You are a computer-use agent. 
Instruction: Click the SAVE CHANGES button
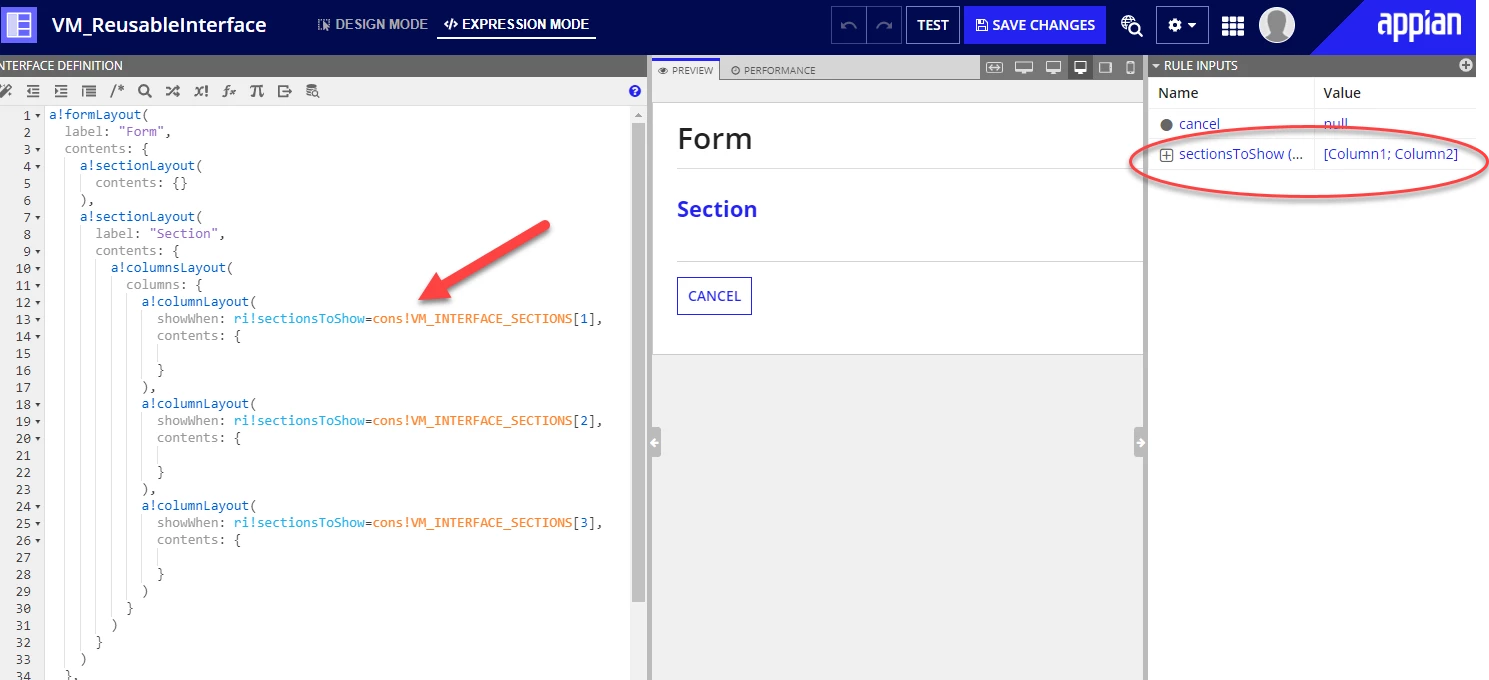pyautogui.click(x=1035, y=25)
